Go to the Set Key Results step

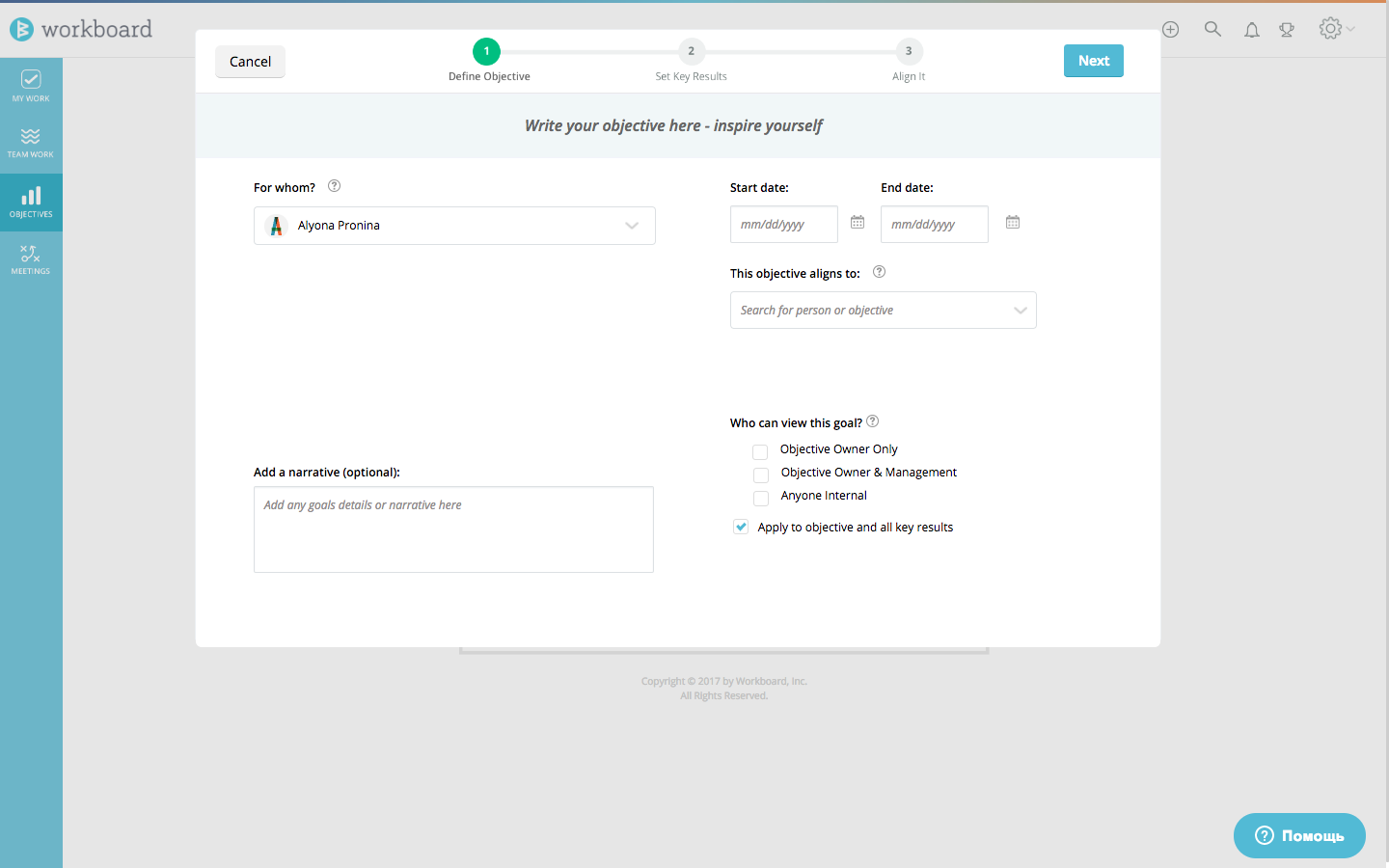point(691,51)
